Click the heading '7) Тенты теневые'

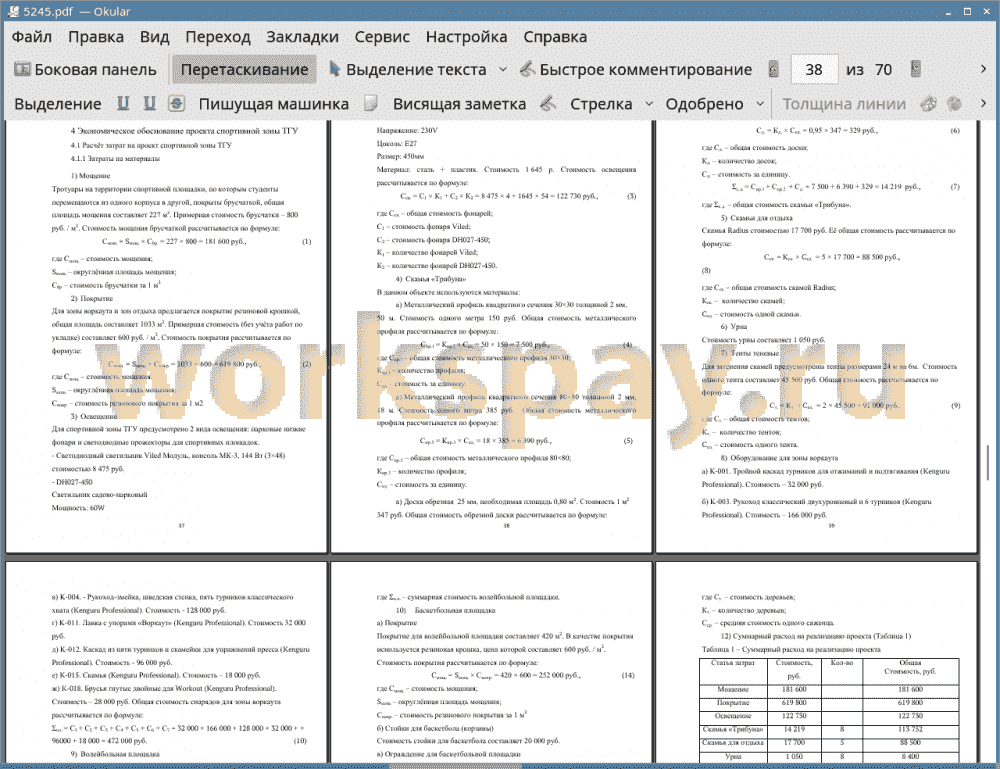(749, 353)
